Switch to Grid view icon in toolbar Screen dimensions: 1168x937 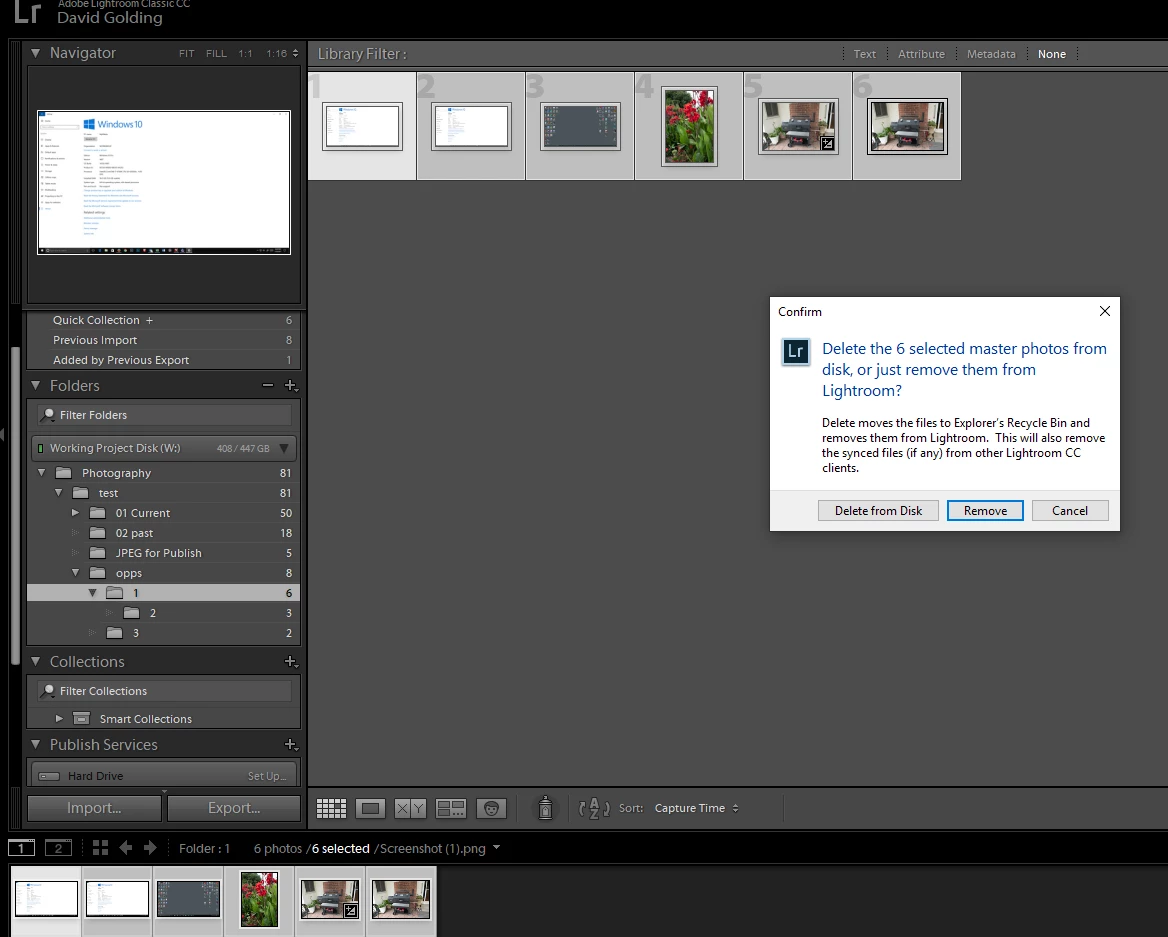click(x=331, y=808)
